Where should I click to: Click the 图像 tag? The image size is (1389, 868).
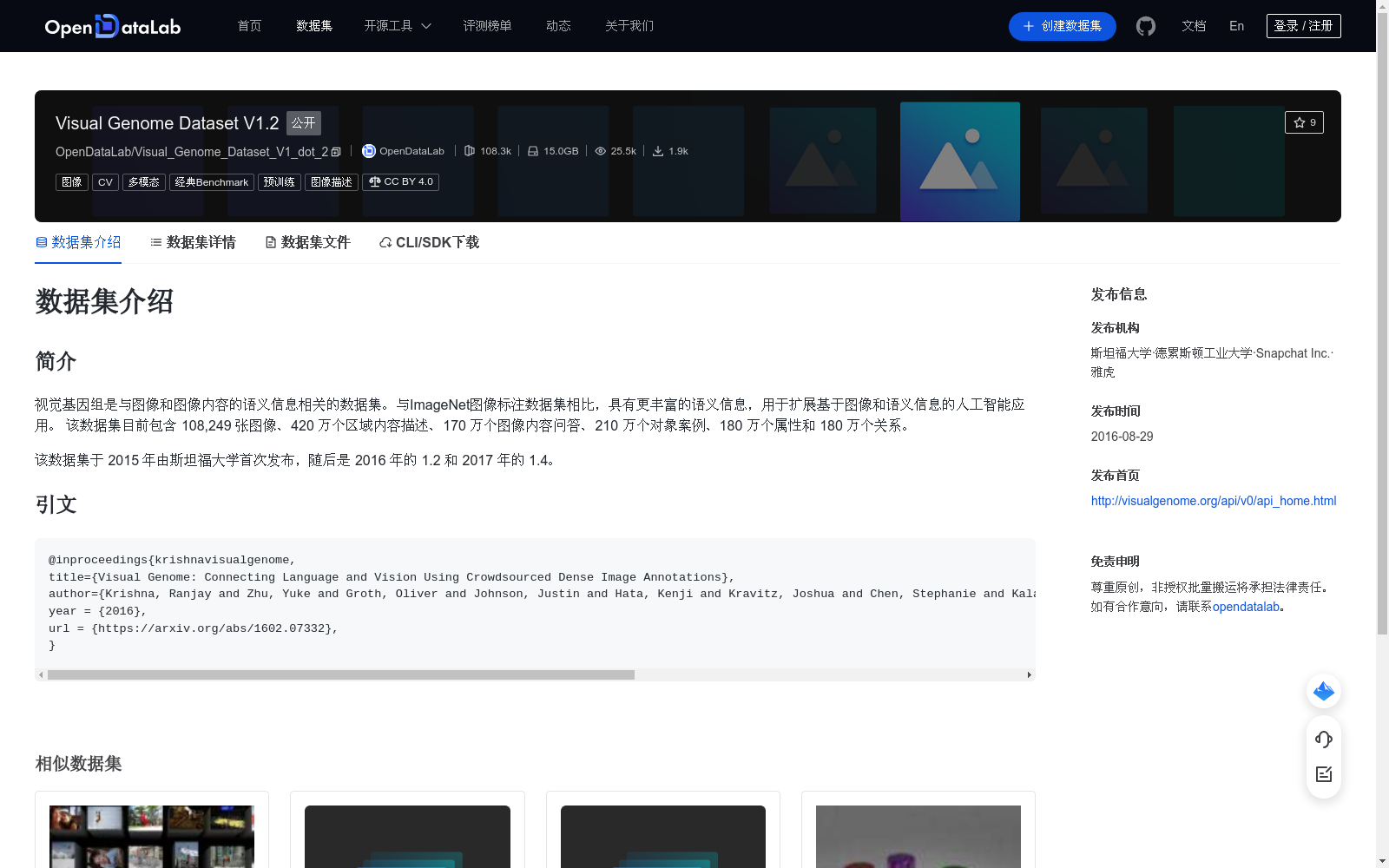(72, 182)
